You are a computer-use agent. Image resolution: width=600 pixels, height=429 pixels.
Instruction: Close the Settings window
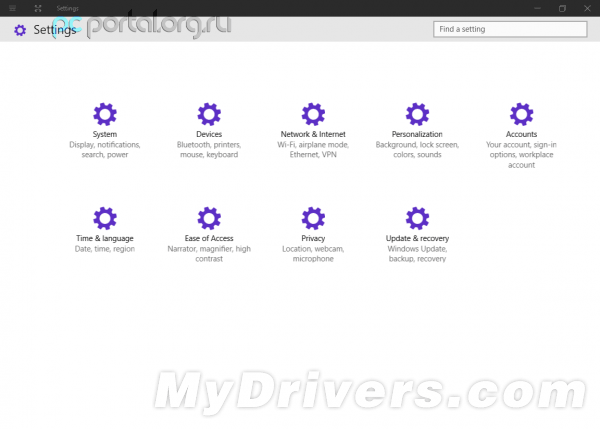587,8
